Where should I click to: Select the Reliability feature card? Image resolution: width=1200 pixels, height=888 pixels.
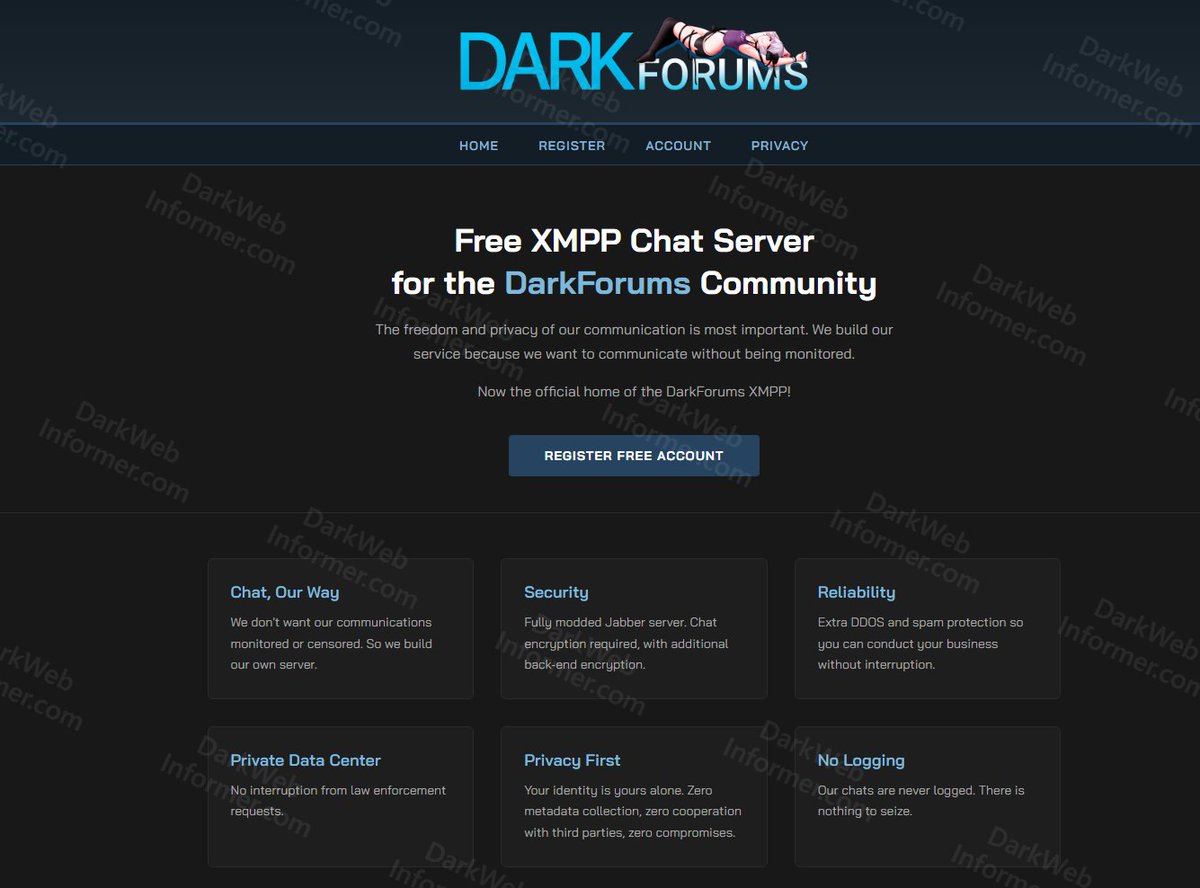click(x=927, y=628)
